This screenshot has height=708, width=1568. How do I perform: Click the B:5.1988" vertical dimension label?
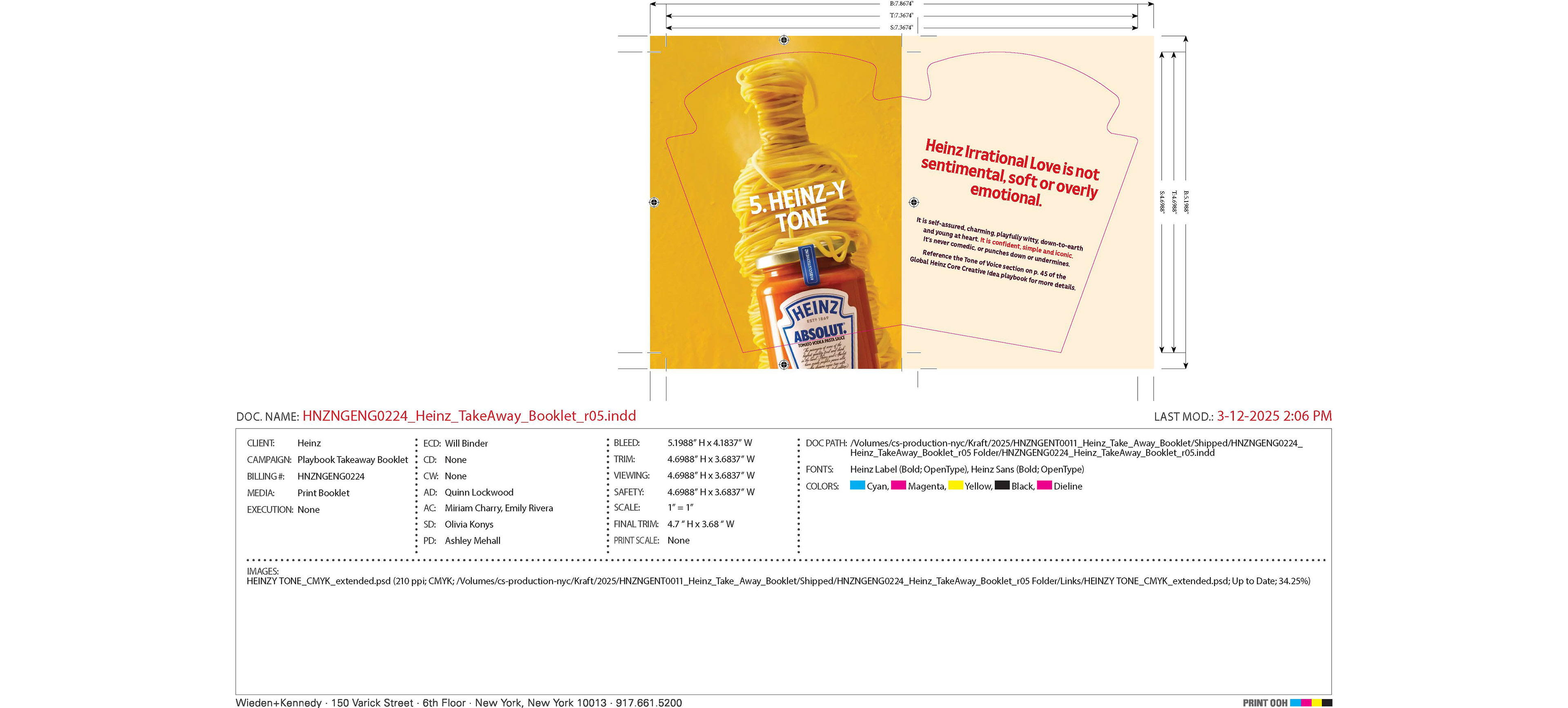click(1186, 202)
